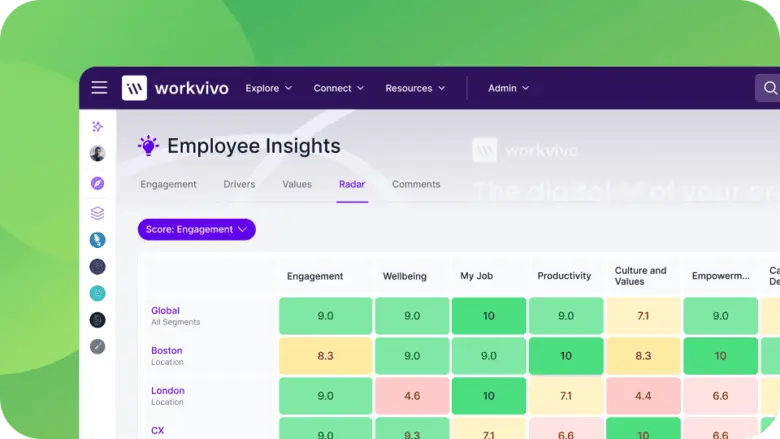Open the user profile avatar in the sidebar
This screenshot has height=439, width=780.
click(98, 153)
